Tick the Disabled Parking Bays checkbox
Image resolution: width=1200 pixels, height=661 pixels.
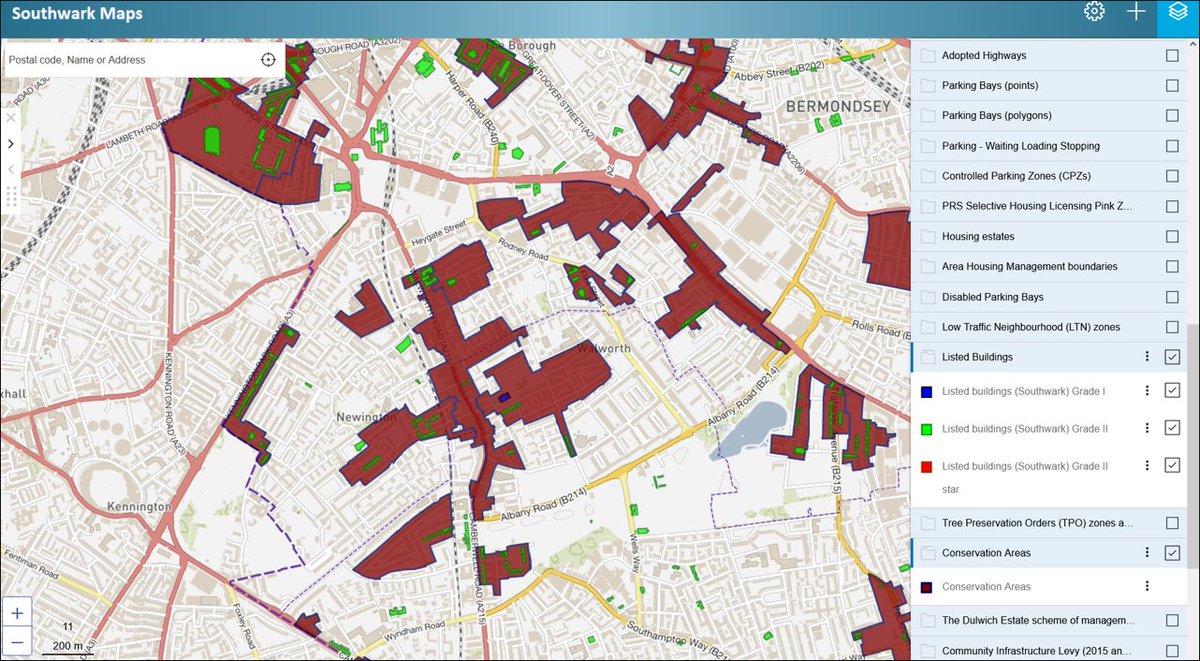pos(1172,297)
